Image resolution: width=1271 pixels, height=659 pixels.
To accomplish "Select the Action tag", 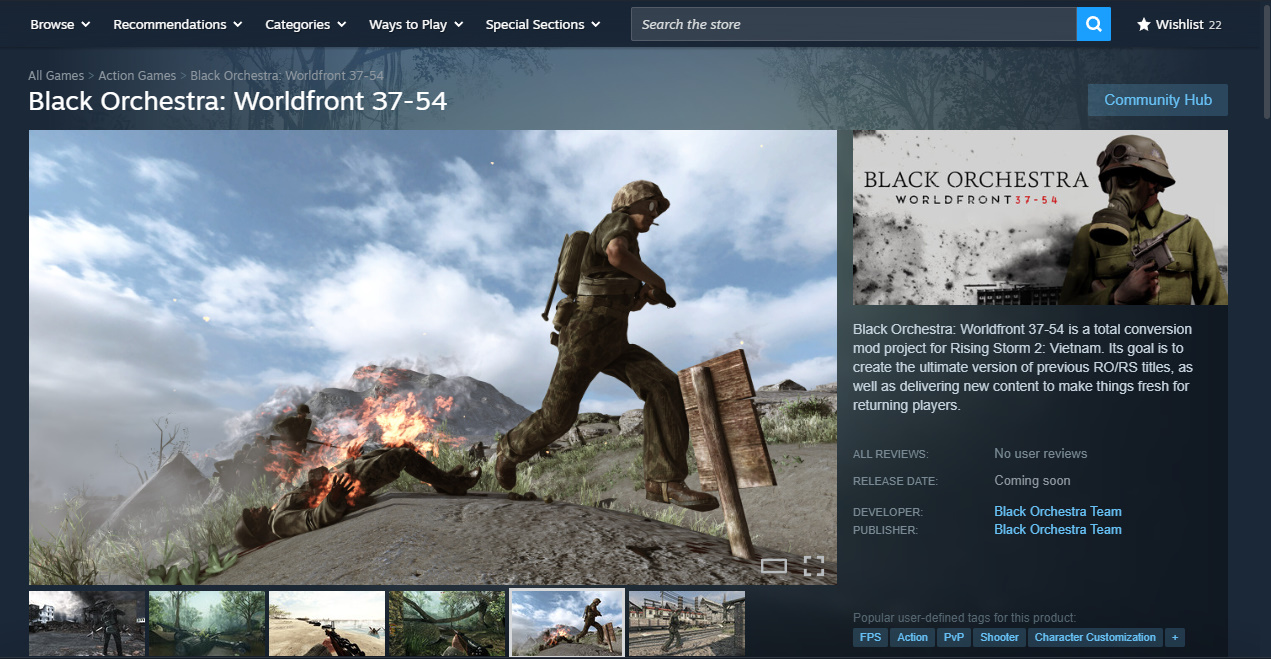I will coord(912,637).
